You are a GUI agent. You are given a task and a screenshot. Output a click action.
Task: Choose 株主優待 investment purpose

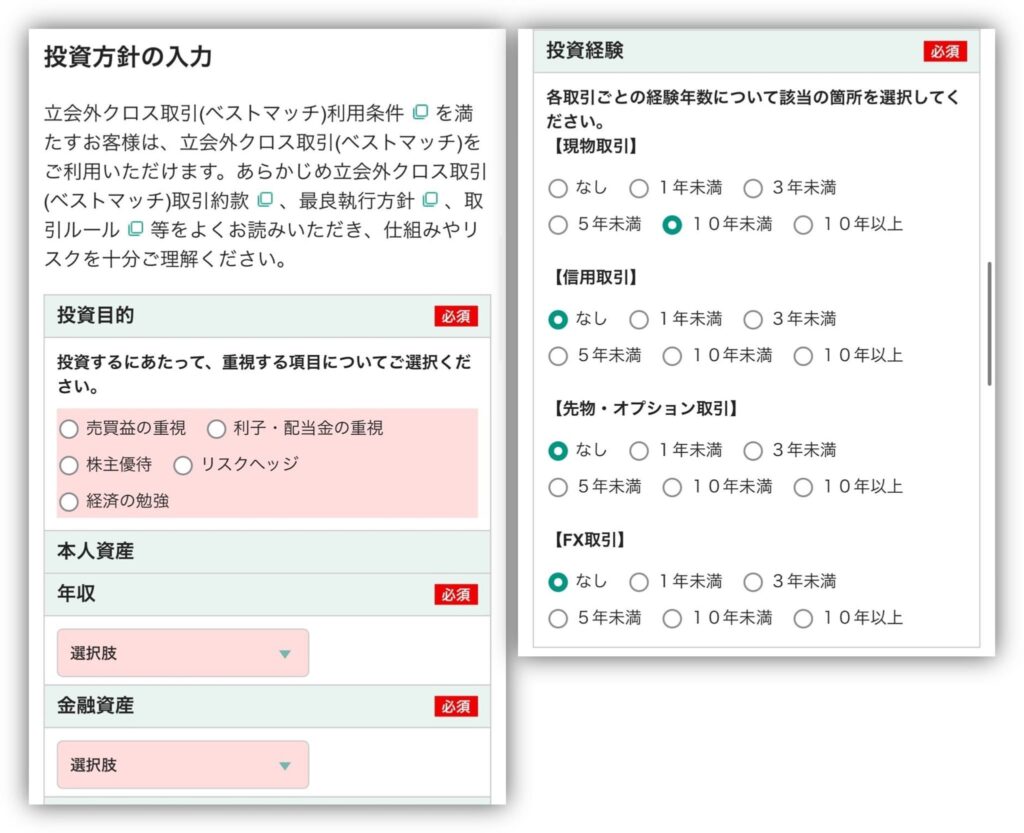pos(69,465)
